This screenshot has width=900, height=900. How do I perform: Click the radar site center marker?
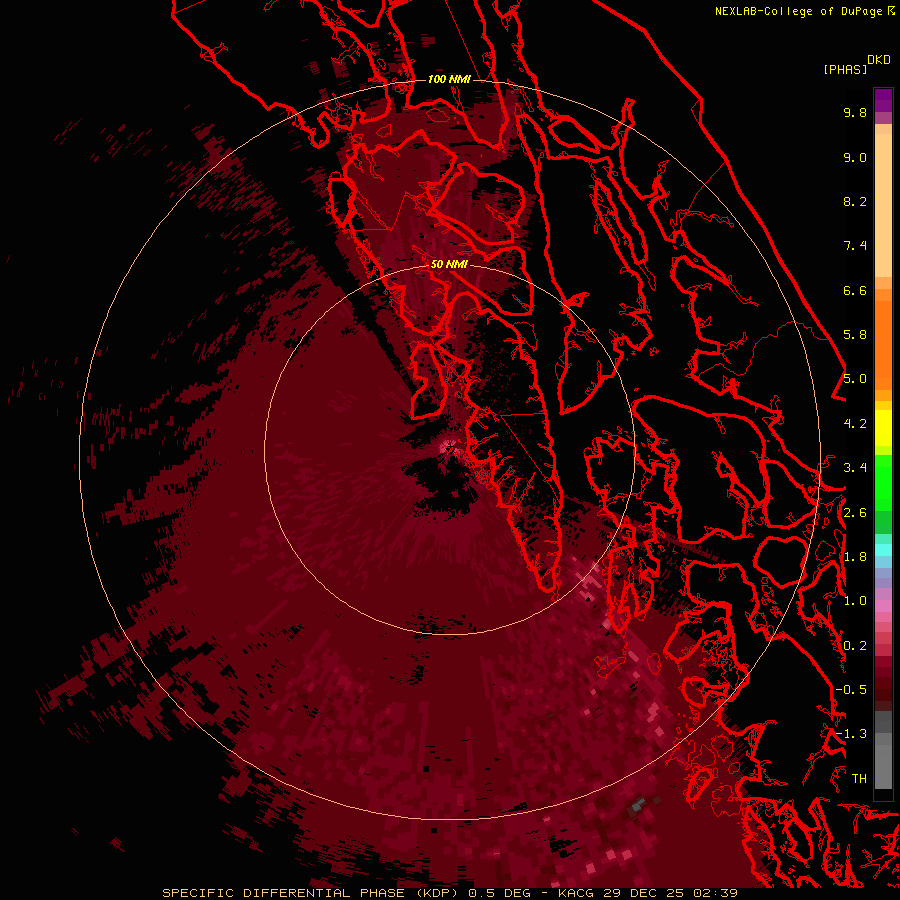pos(449,448)
